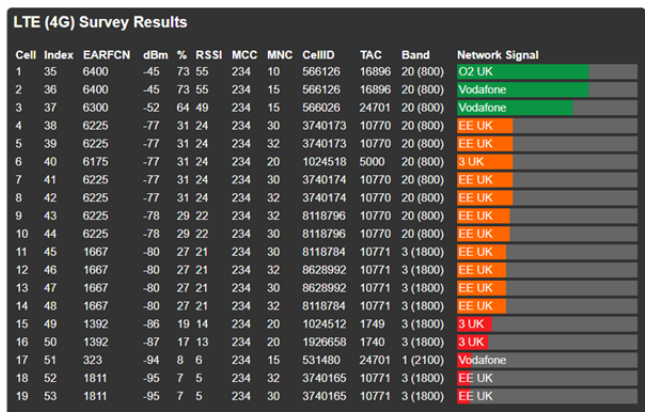Click index number 44
This screenshot has width=652, height=418.
point(50,234)
